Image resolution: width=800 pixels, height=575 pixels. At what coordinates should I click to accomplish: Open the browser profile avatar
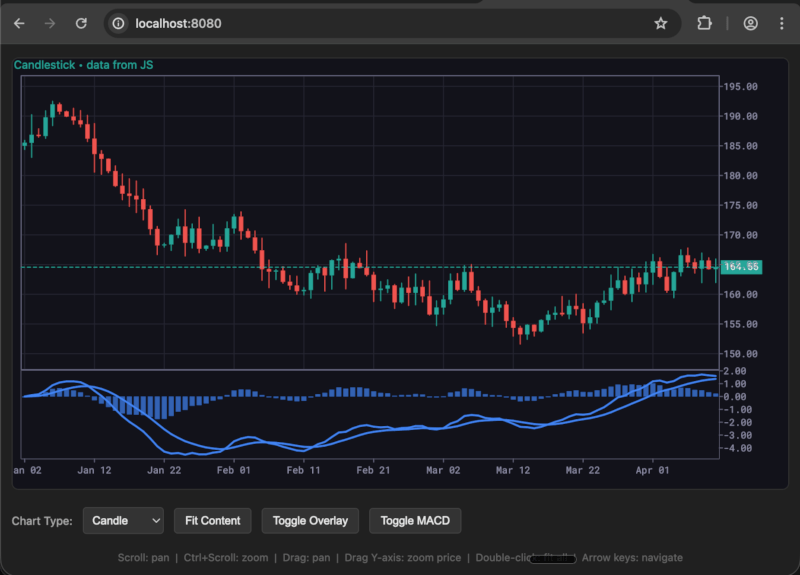[x=751, y=23]
